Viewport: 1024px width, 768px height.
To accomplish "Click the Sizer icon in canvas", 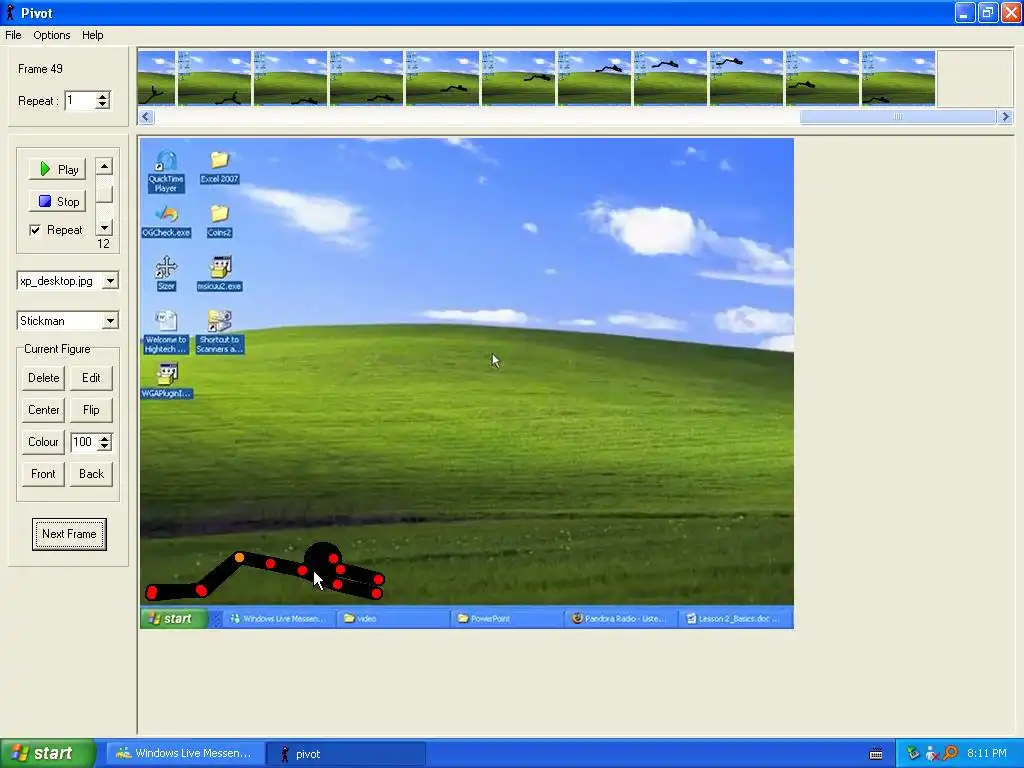I will point(166,274).
